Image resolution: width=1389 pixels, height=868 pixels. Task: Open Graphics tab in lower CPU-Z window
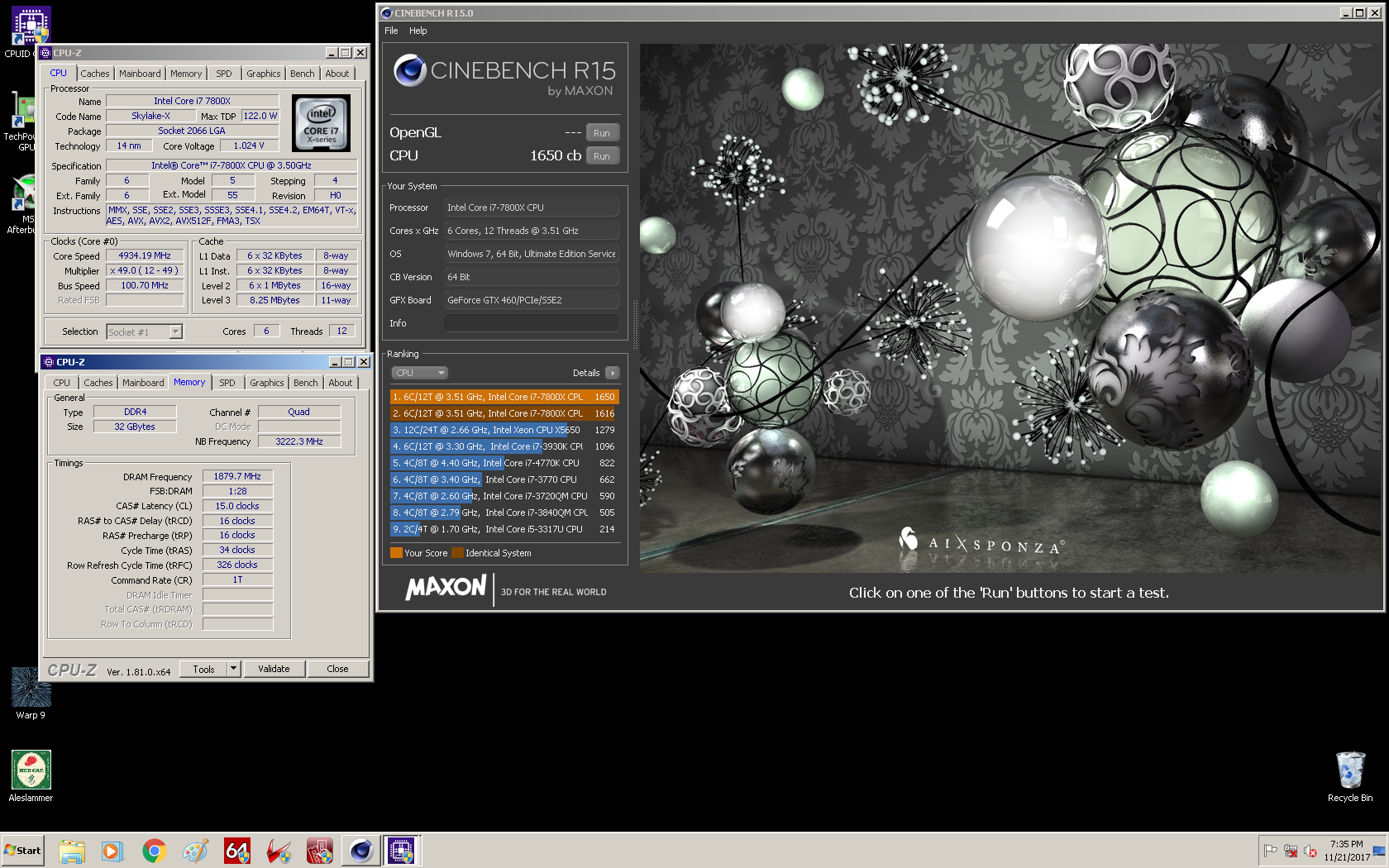(267, 383)
